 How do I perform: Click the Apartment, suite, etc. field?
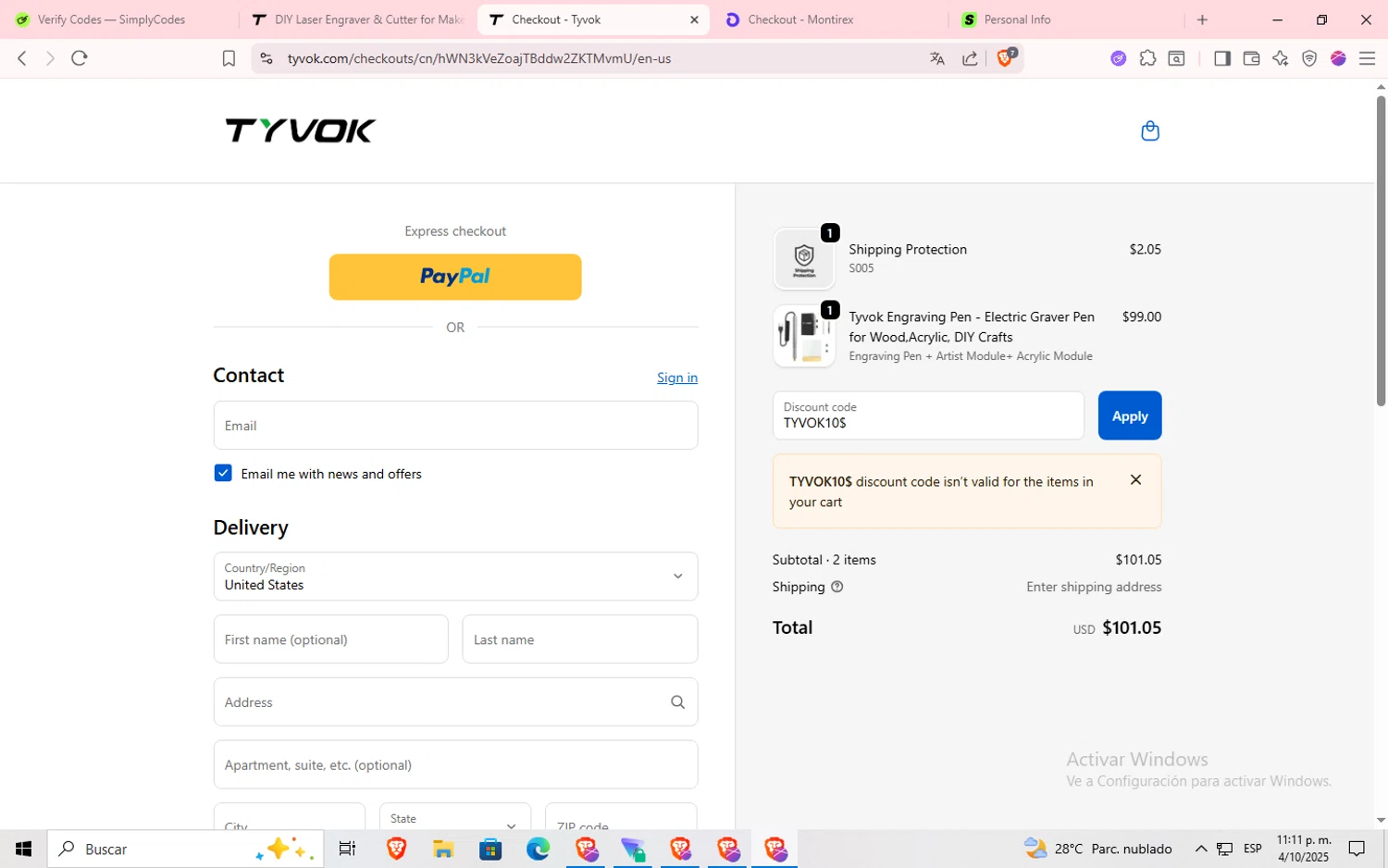pos(455,764)
